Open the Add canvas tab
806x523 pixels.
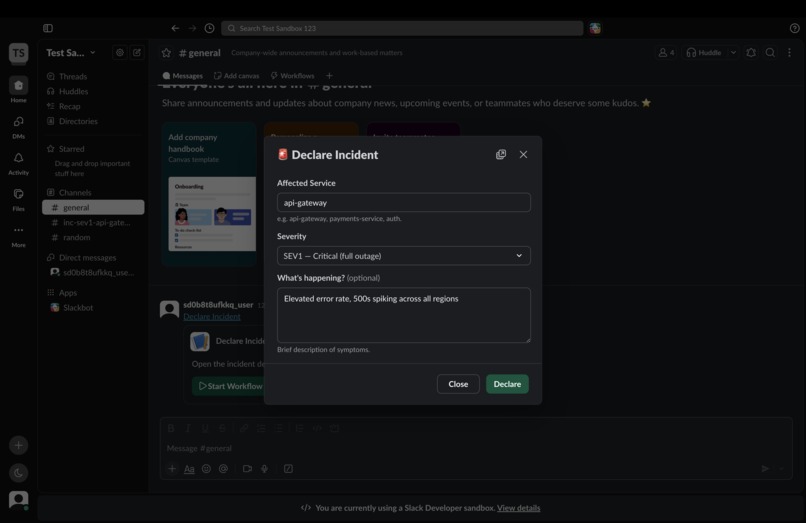[236, 76]
